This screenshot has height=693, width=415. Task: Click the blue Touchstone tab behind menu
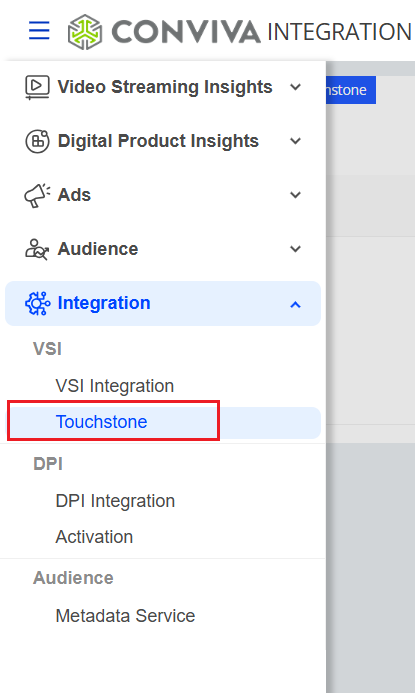pos(351,90)
